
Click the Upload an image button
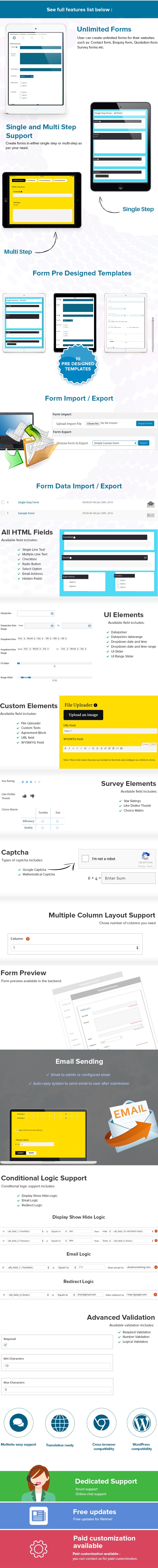click(x=83, y=715)
